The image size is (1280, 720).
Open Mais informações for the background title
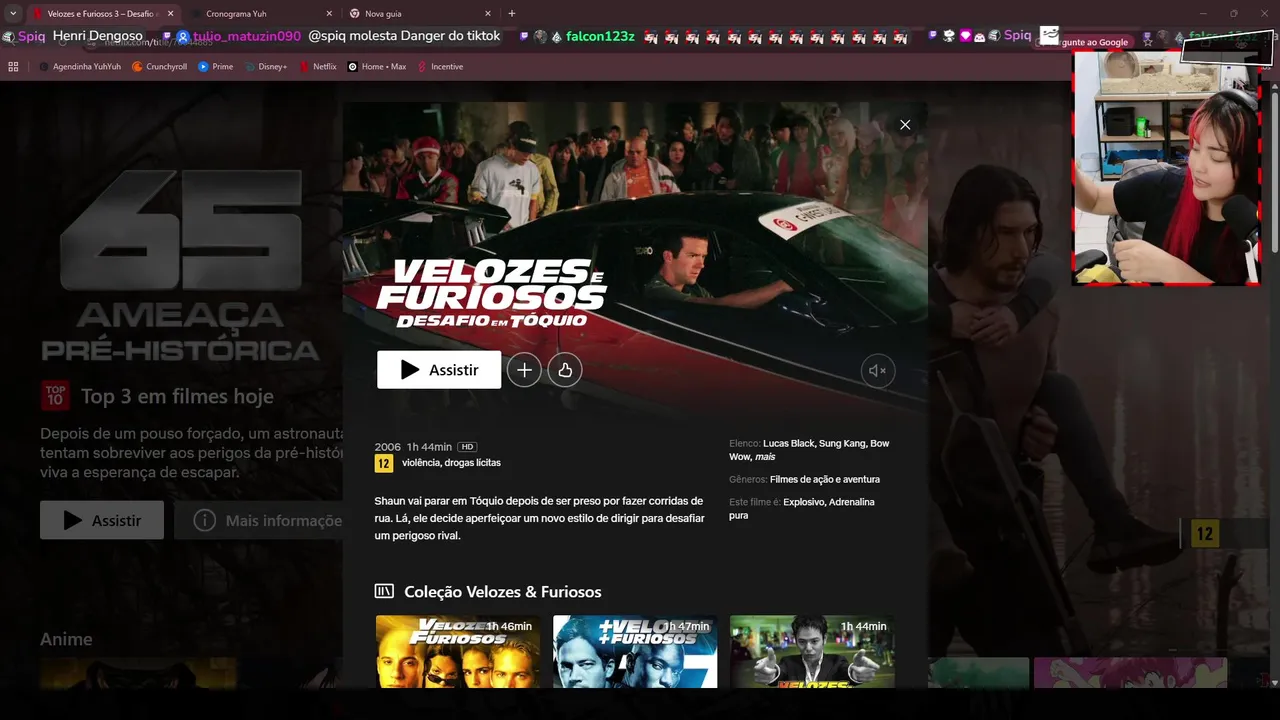[x=260, y=520]
